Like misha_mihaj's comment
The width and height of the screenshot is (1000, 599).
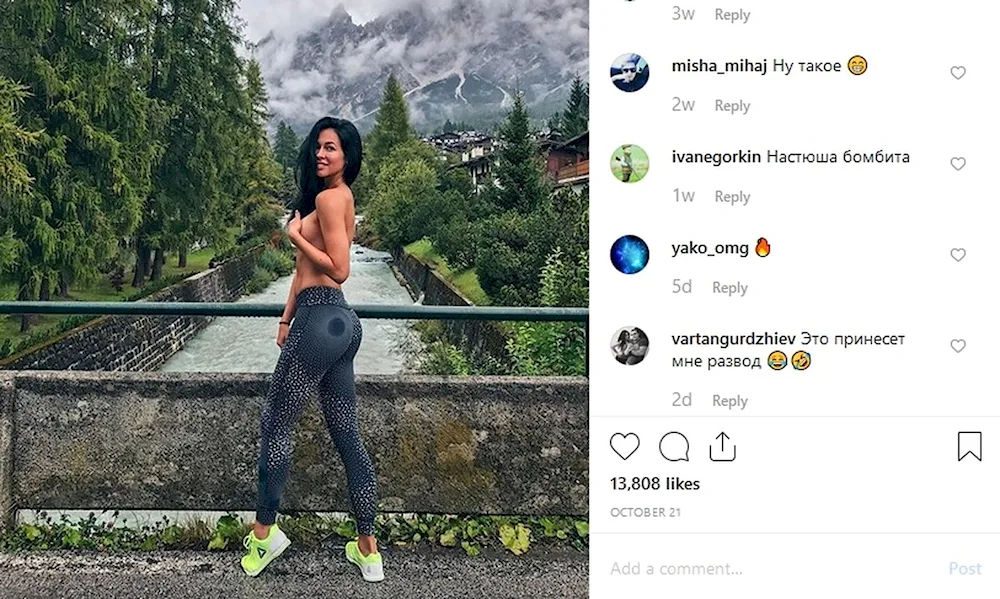coord(958,73)
